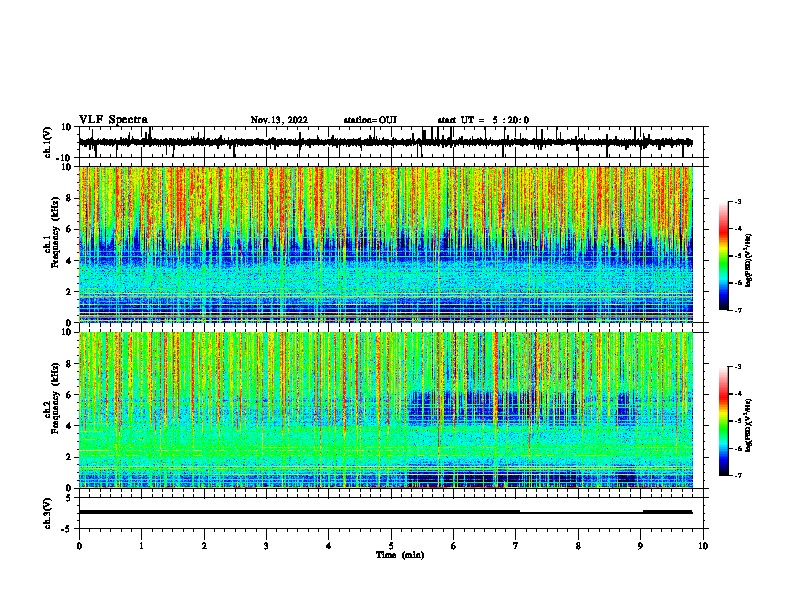
Task: Click the "2" tick on the time axis
Action: (x=204, y=546)
